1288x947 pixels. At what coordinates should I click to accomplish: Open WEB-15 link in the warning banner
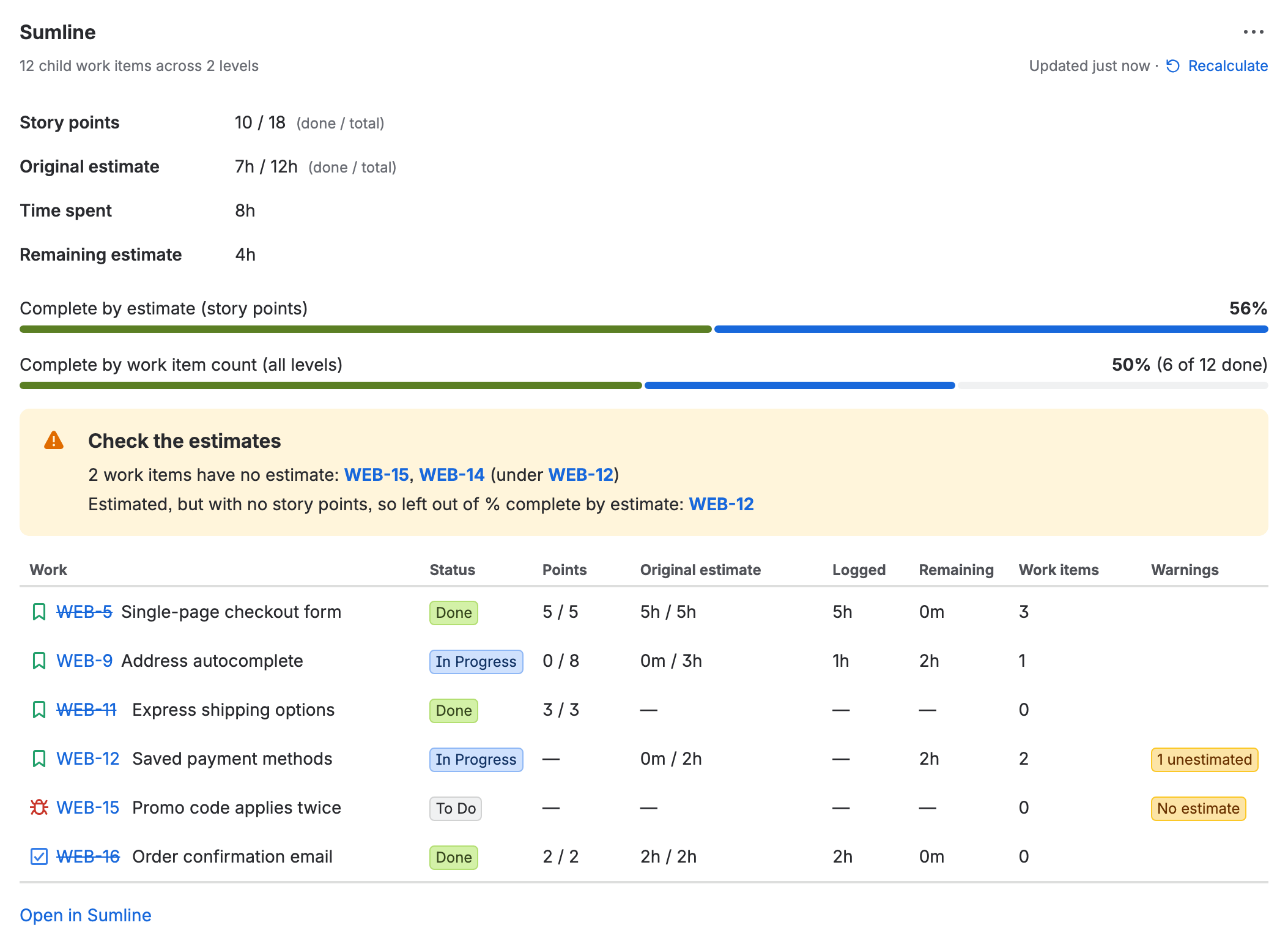point(376,475)
